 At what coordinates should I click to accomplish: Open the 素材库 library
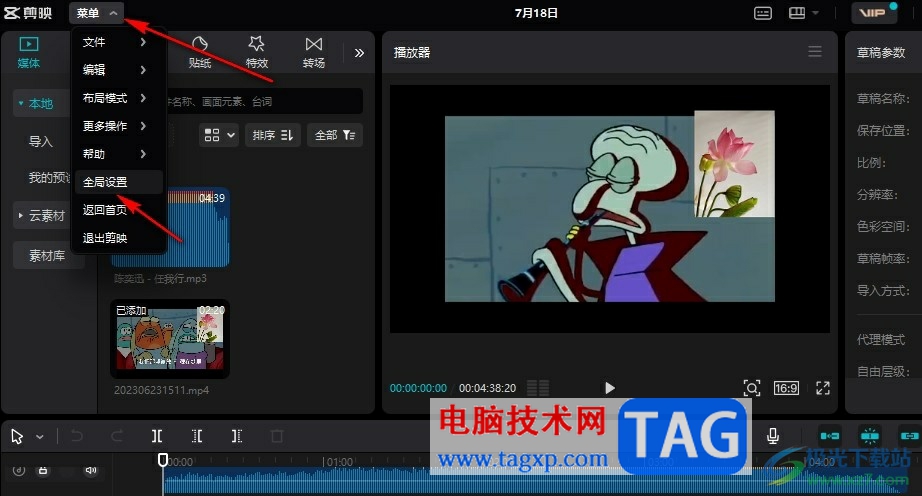[47, 256]
